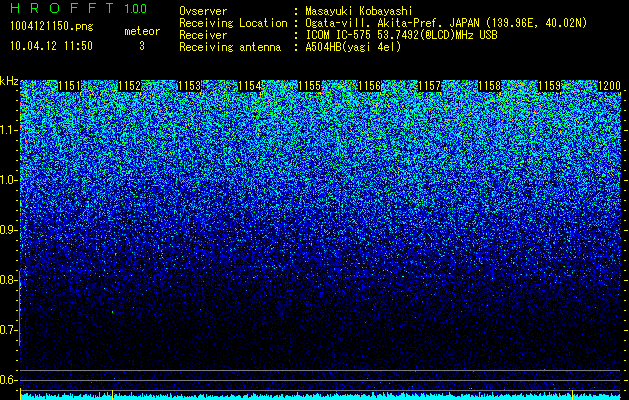Viewport: 629px width, 400px height.
Task: Click the 1.1 kHz axis label
Action: click(x=9, y=130)
